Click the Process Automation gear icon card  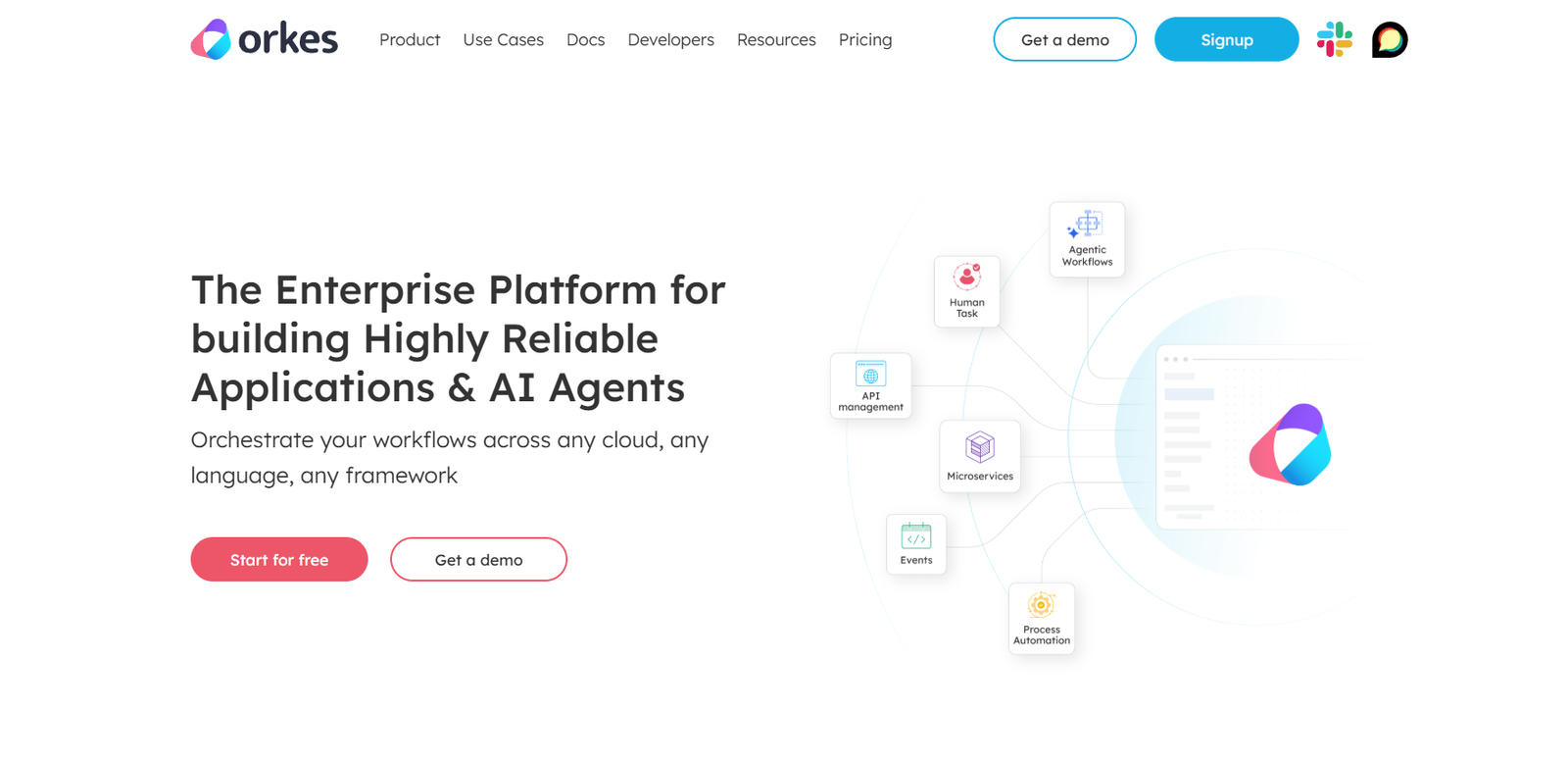(1041, 618)
